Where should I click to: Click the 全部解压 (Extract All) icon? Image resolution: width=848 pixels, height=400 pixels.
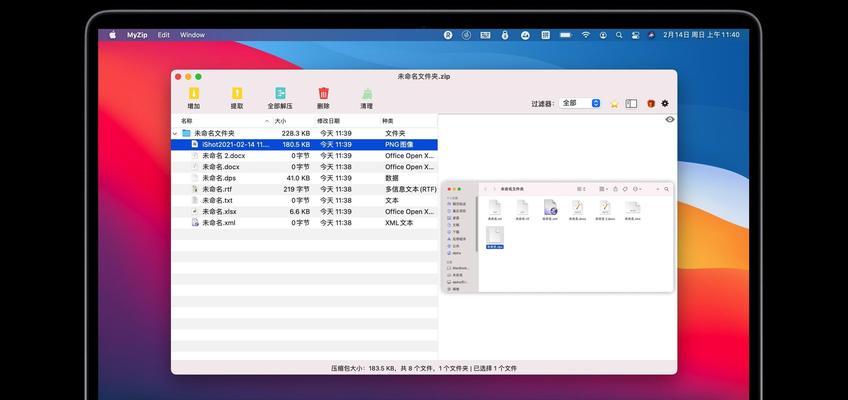click(280, 94)
